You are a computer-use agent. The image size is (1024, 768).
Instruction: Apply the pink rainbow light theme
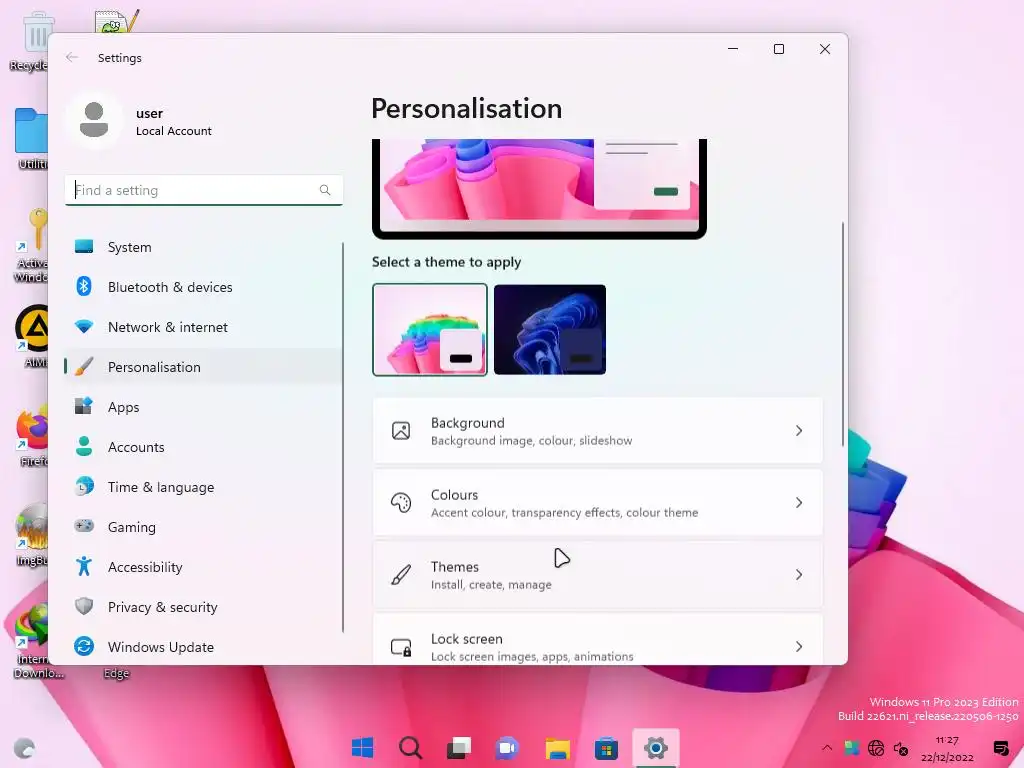coord(430,329)
